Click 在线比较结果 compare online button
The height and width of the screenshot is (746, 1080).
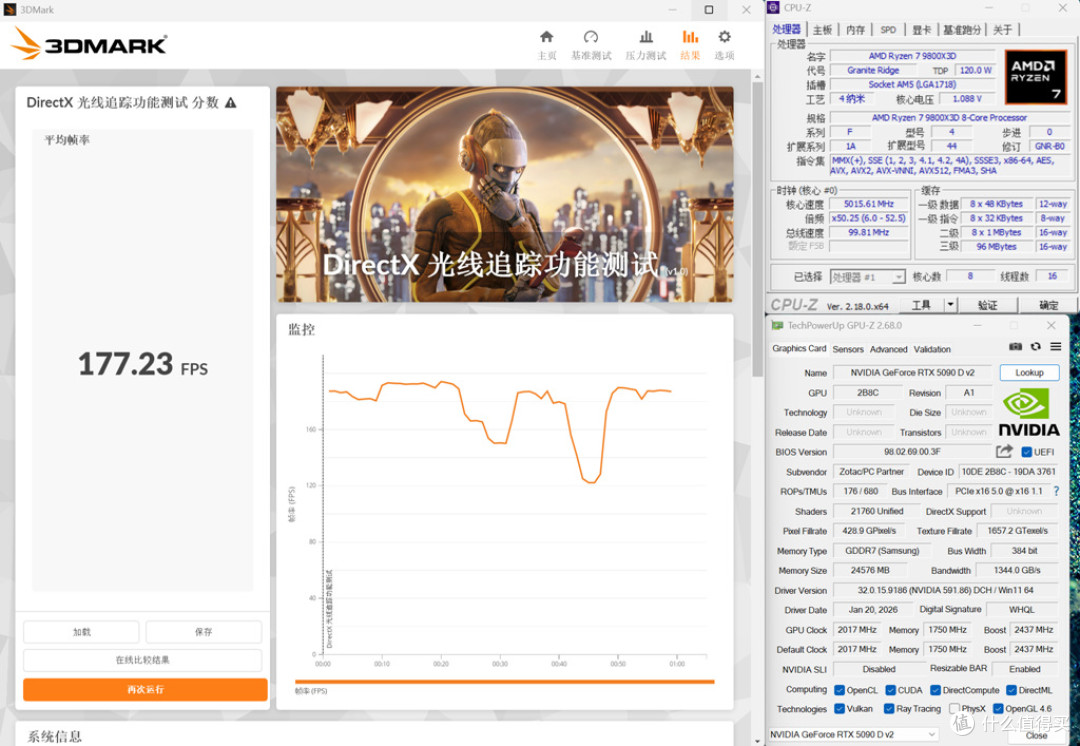tap(143, 660)
